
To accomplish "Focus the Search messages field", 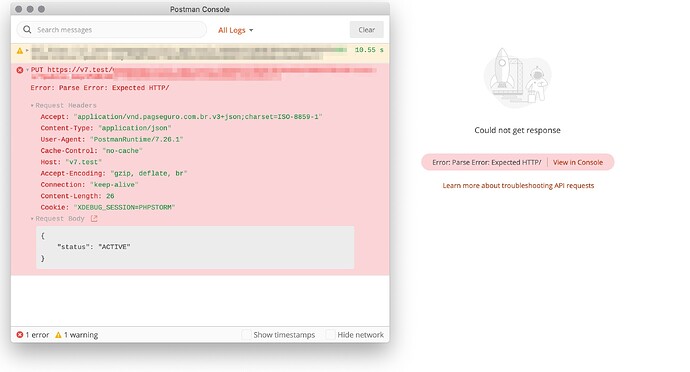I will coord(112,29).
